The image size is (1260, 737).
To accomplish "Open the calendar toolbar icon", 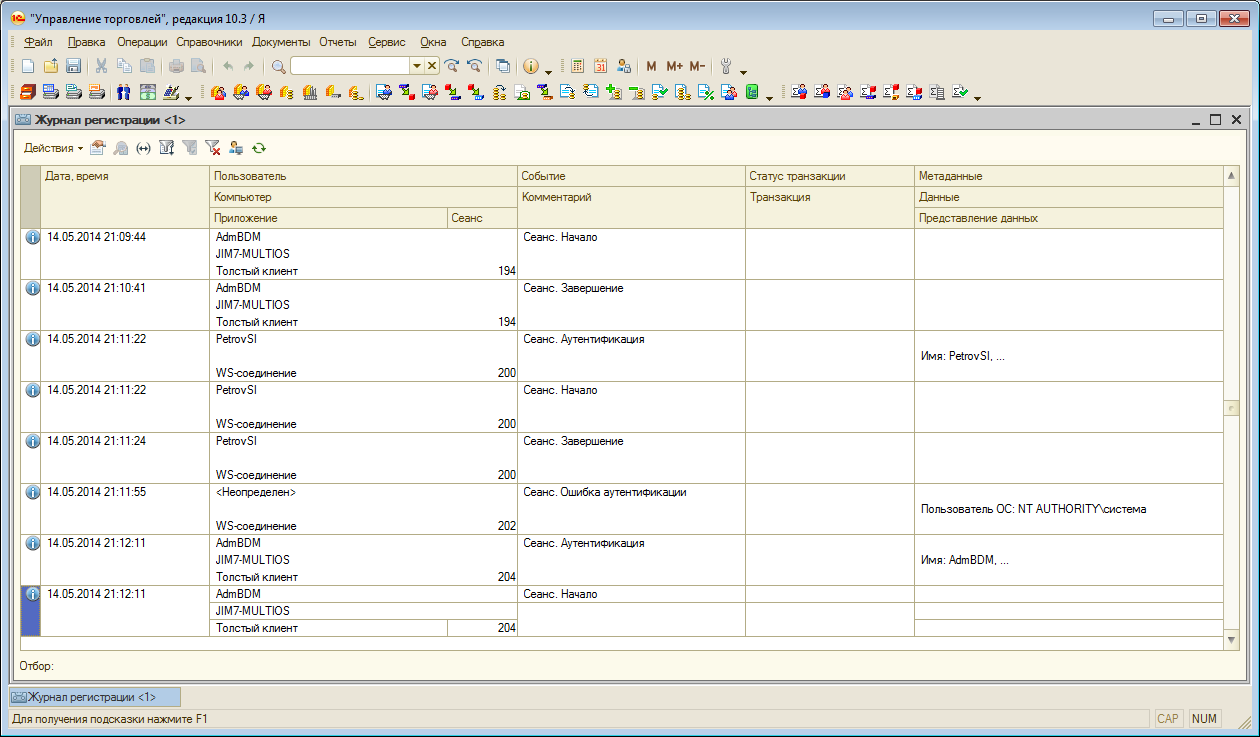I will pyautogui.click(x=601, y=66).
